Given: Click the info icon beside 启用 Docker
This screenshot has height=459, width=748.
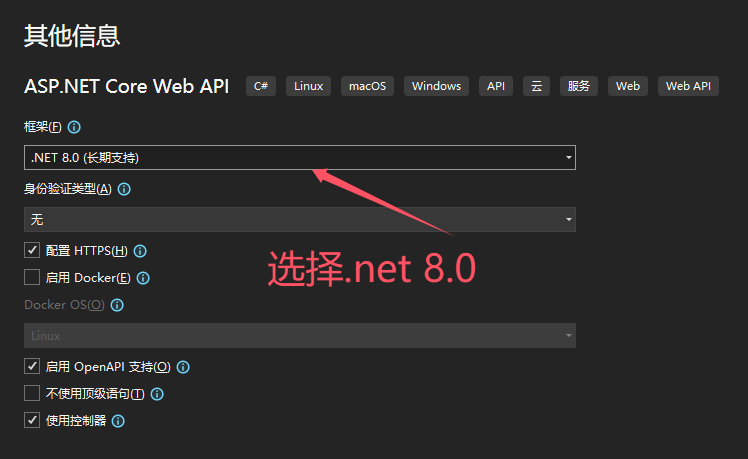Looking at the screenshot, I should pyautogui.click(x=143, y=278).
